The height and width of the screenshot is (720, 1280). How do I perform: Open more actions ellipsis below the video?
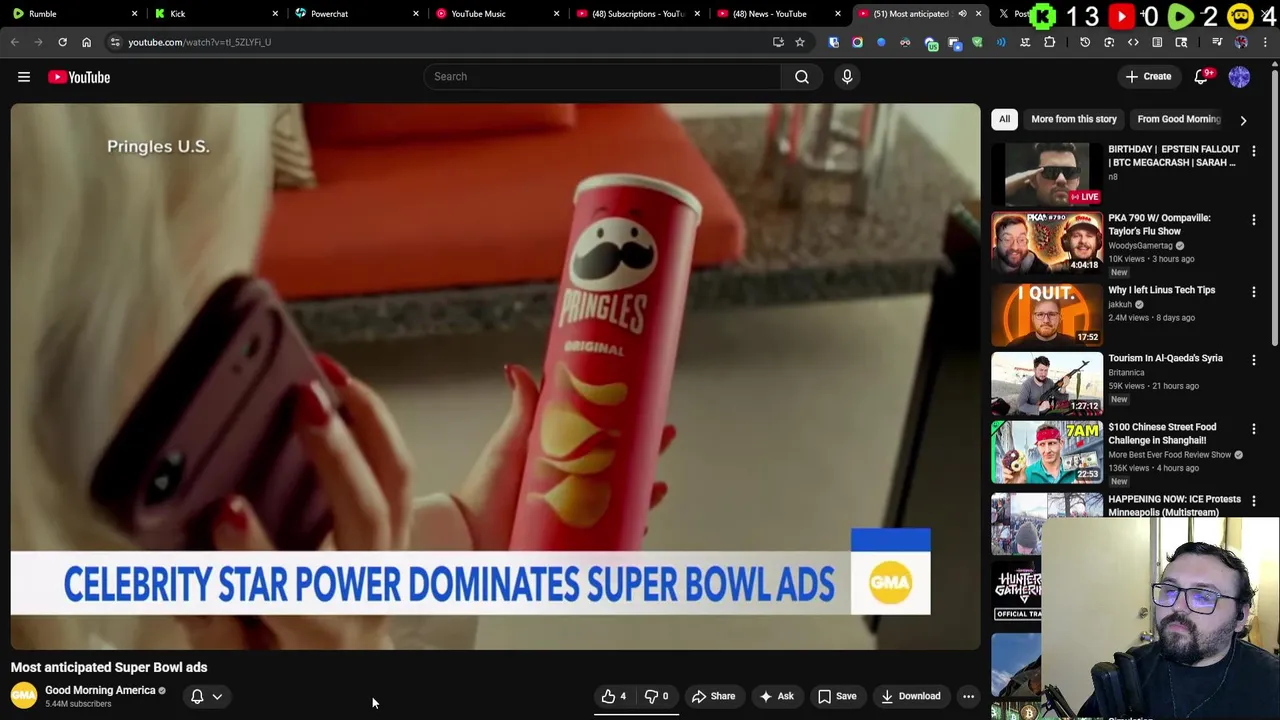tap(968, 697)
